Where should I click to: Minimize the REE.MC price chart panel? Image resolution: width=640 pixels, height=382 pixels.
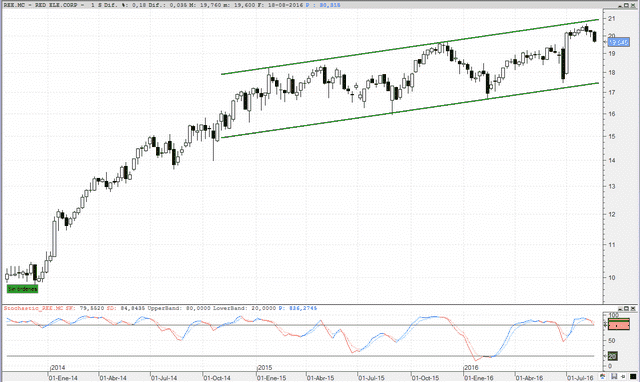[620, 5]
